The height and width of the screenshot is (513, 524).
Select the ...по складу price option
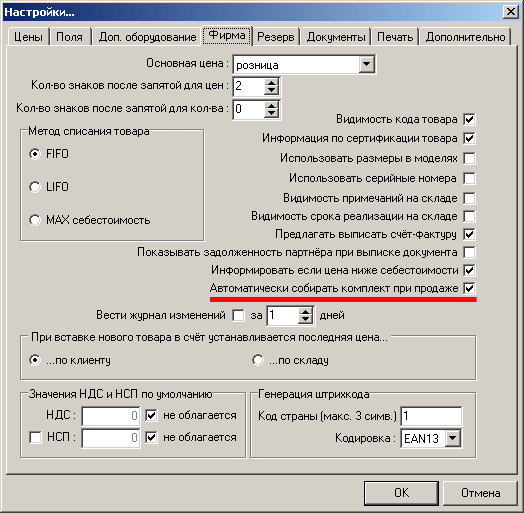258,360
